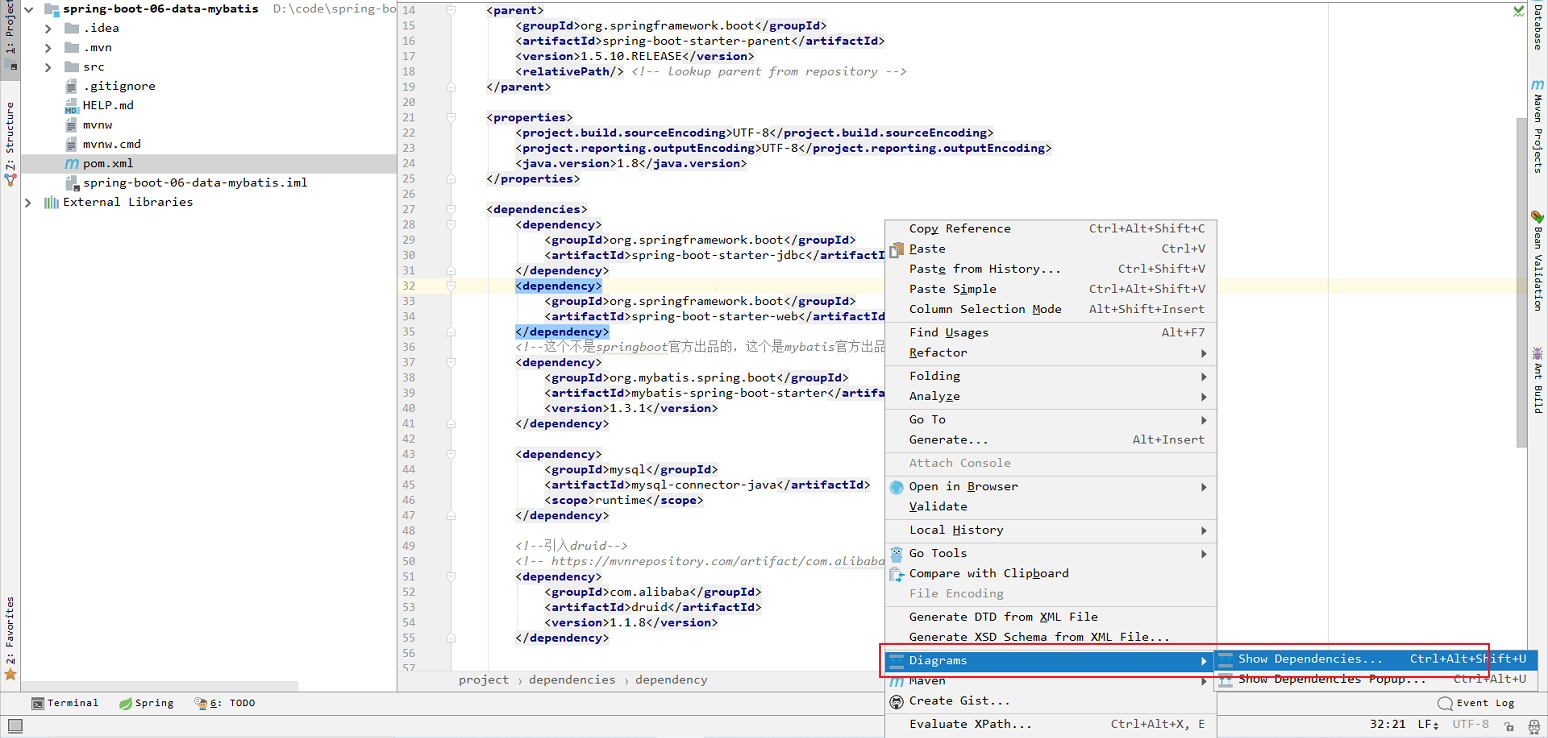This screenshot has width=1548, height=738.
Task: Click the External Libraries icon
Action: 51,202
